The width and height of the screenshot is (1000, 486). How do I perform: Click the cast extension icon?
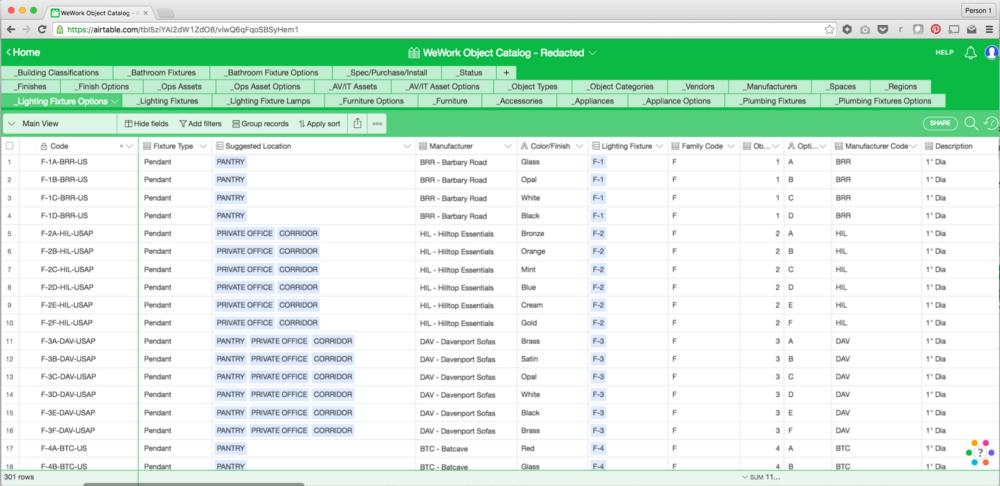[953, 29]
